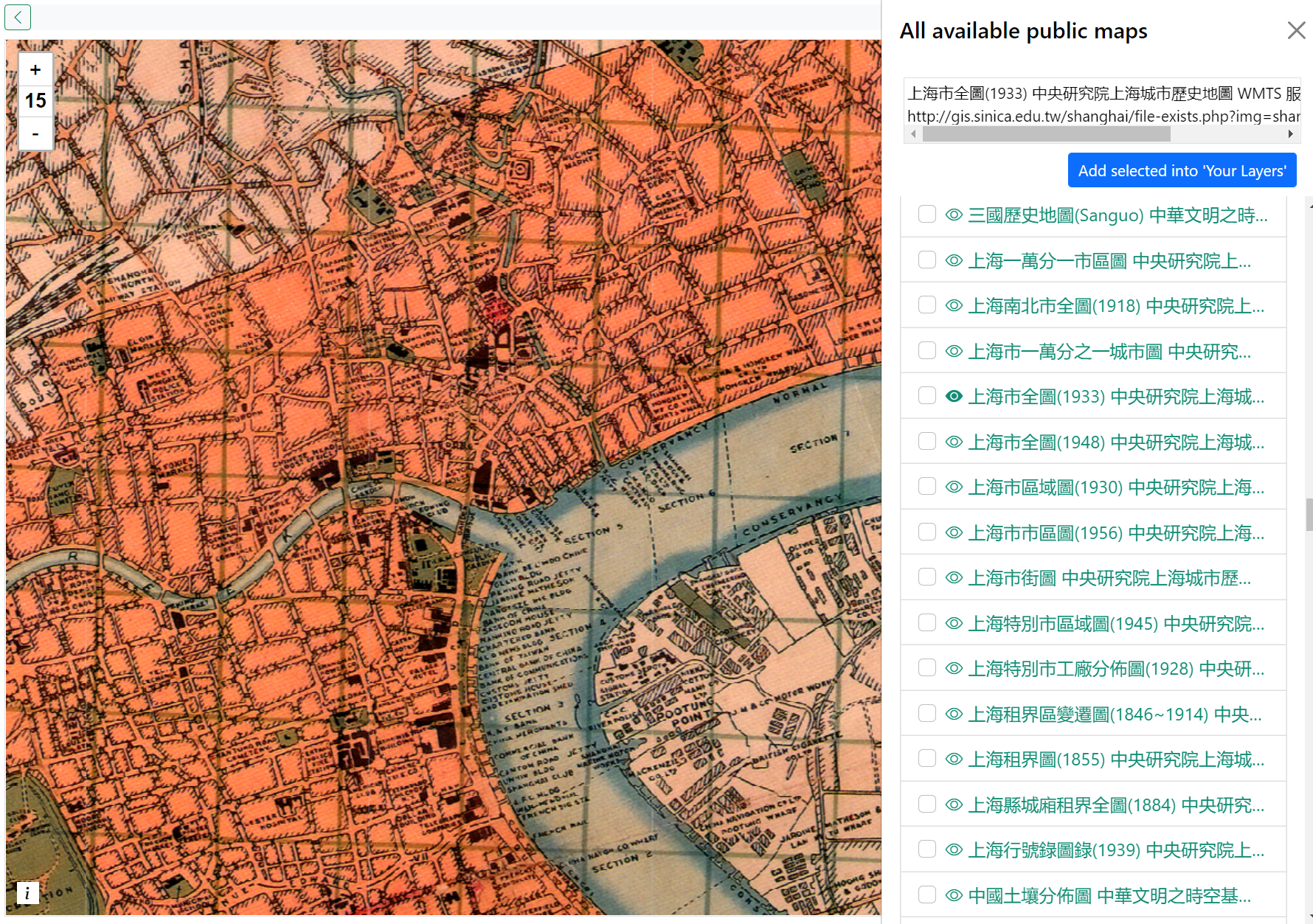The width and height of the screenshot is (1313, 924).
Task: Click the horizontal scrollbar thumb in description box
Action: click(x=1046, y=133)
